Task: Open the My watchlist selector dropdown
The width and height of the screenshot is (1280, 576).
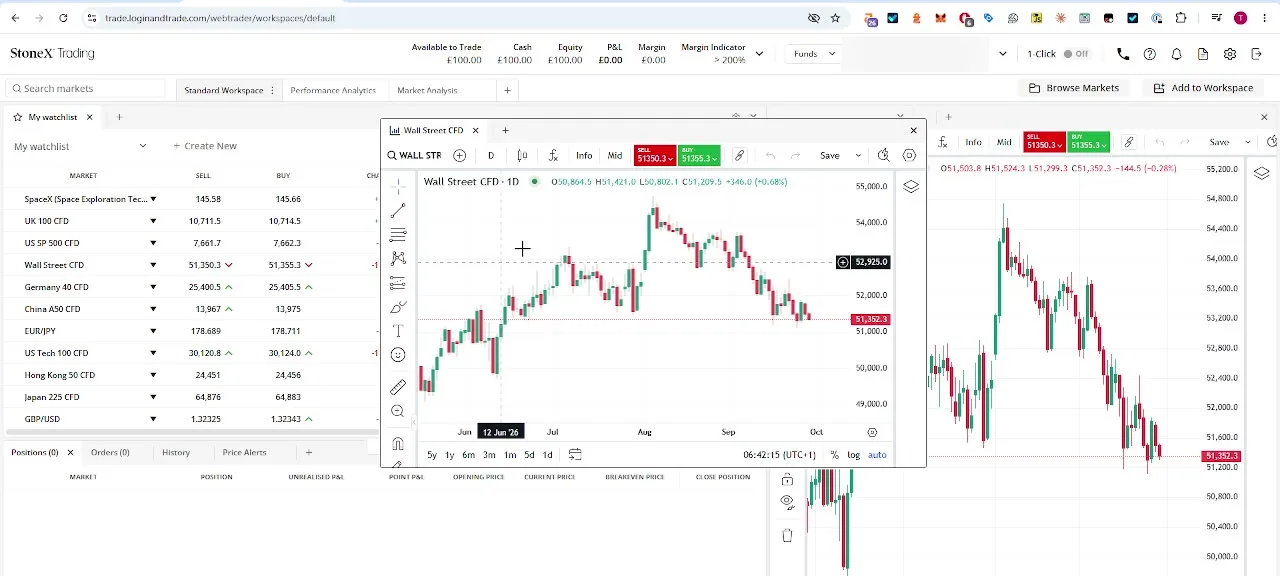Action: tap(80, 146)
